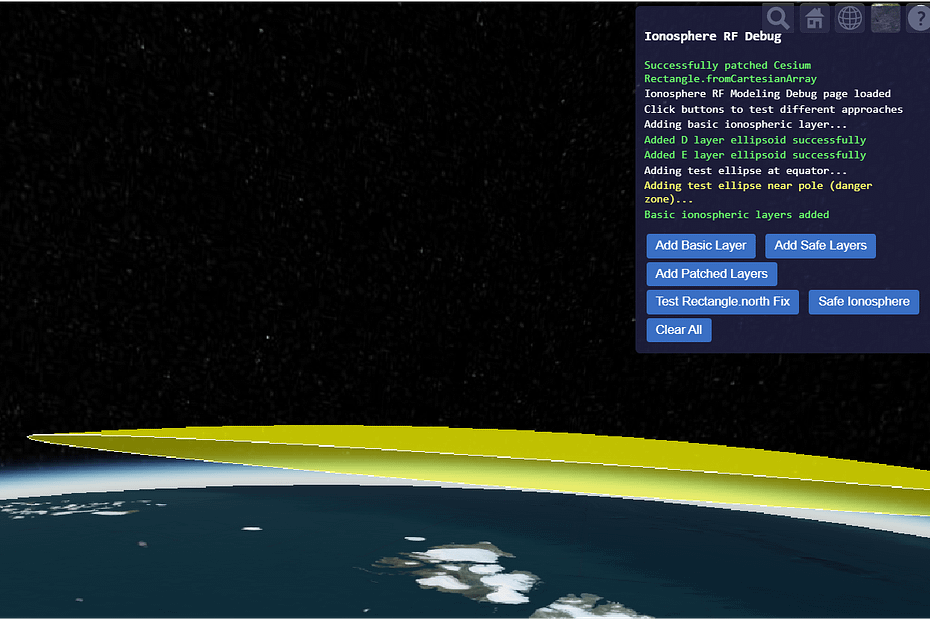Run the Test Rectangle.north Fix button
The height and width of the screenshot is (620, 930).
point(722,302)
